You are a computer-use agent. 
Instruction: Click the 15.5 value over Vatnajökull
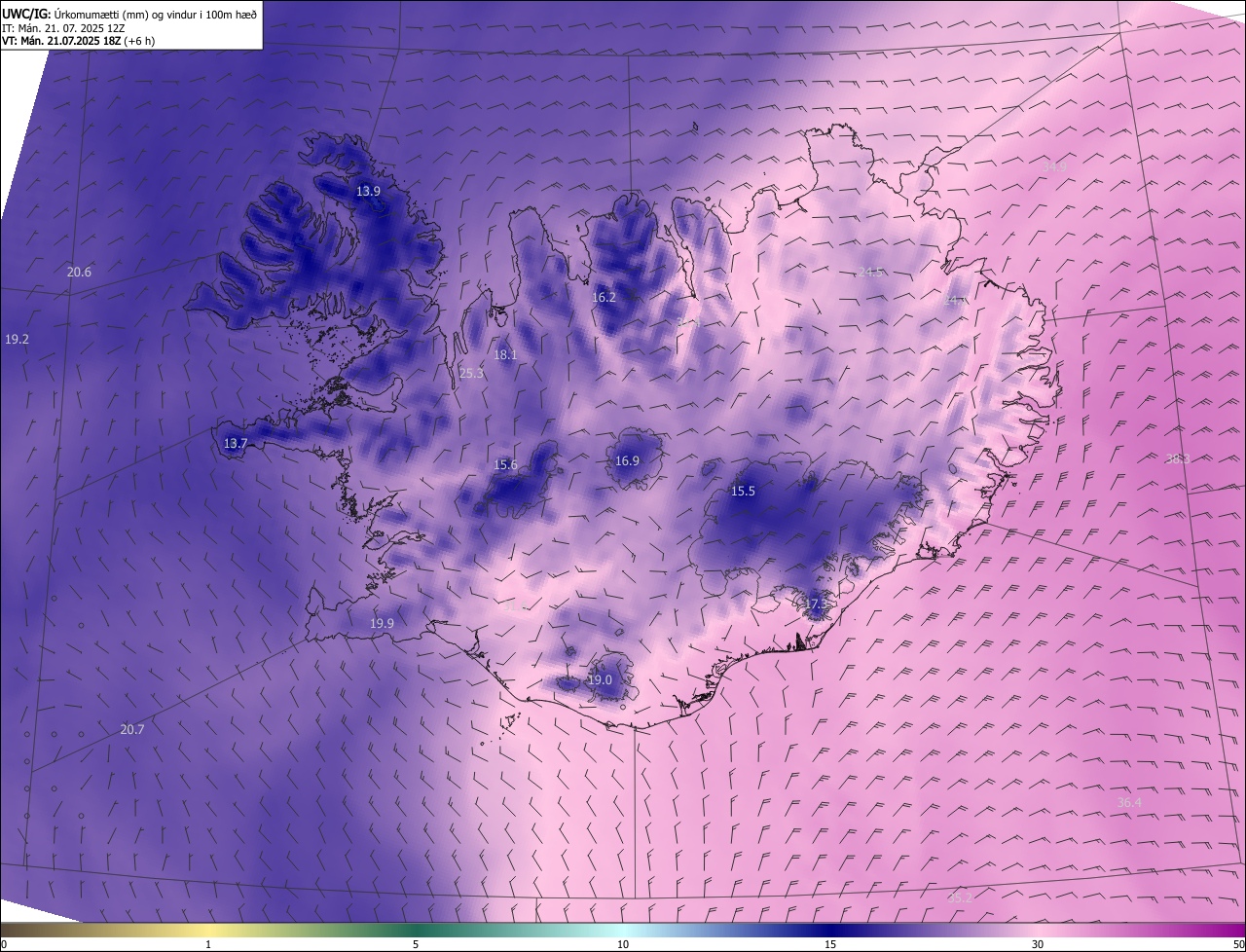(x=743, y=492)
